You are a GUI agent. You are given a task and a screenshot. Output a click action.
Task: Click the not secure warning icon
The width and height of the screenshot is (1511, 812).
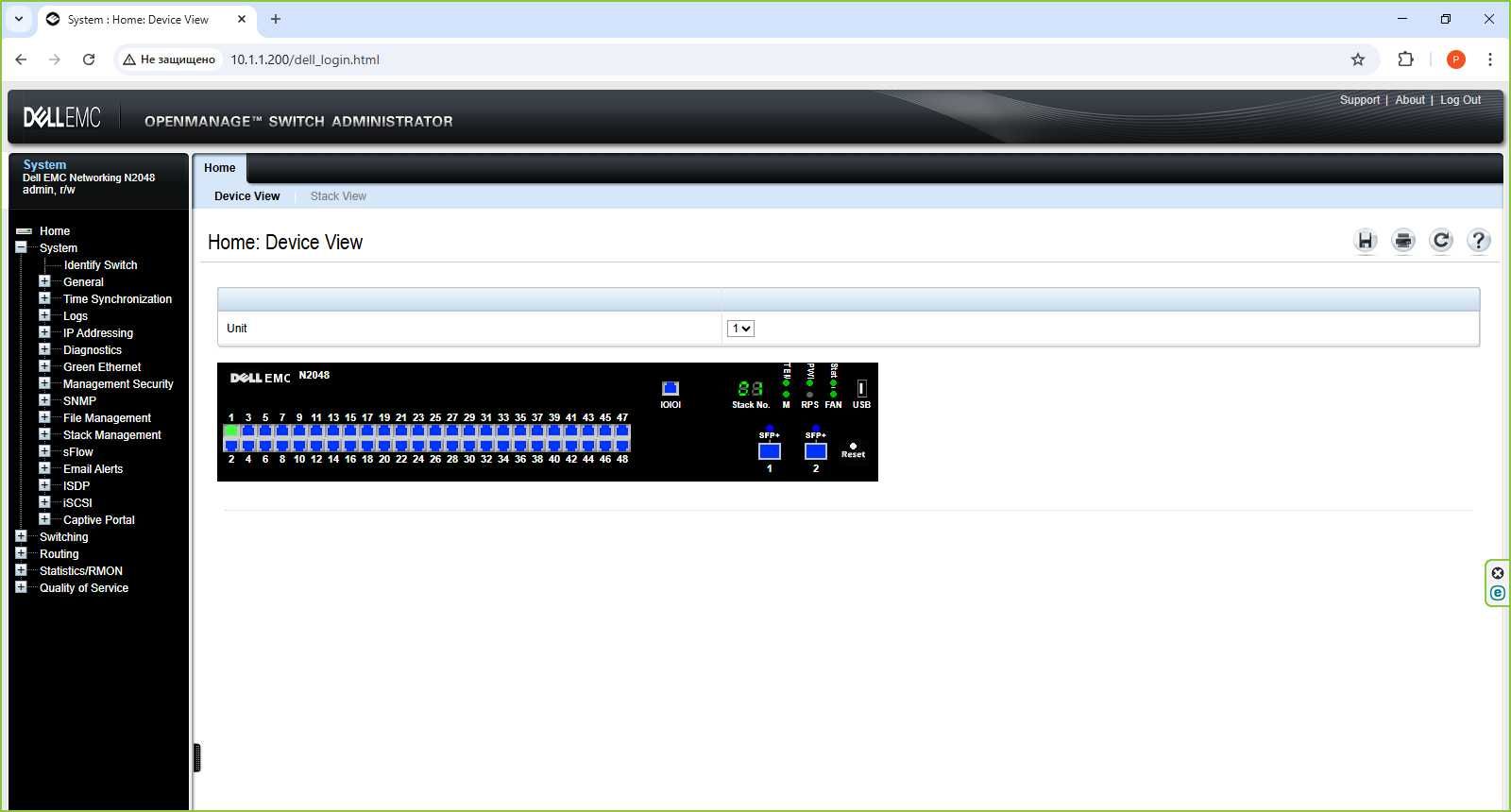[129, 59]
